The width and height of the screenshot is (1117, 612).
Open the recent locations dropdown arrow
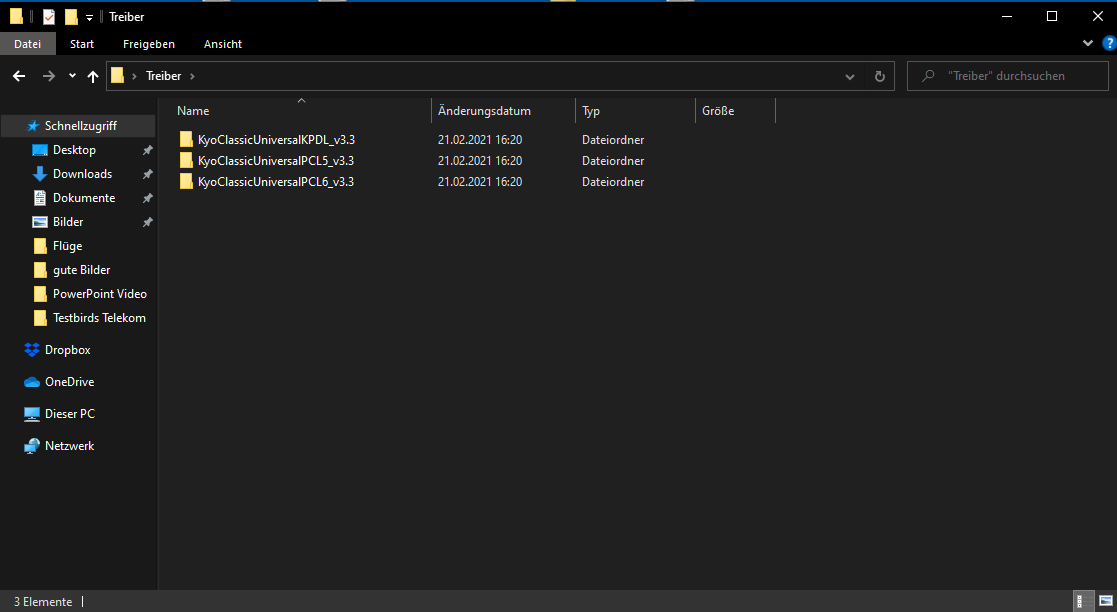click(x=72, y=76)
